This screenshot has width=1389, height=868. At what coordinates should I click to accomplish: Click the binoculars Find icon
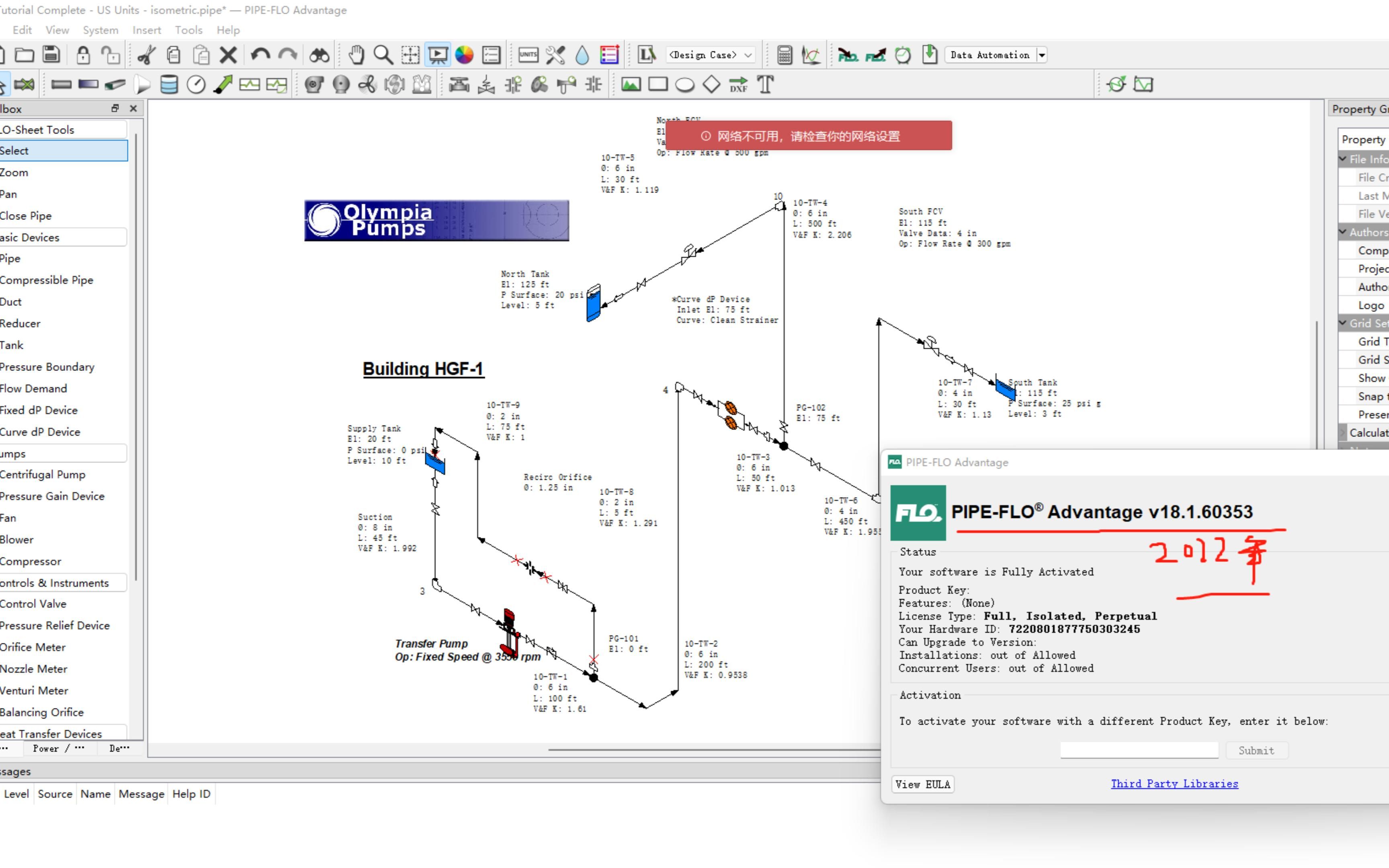pyautogui.click(x=319, y=55)
